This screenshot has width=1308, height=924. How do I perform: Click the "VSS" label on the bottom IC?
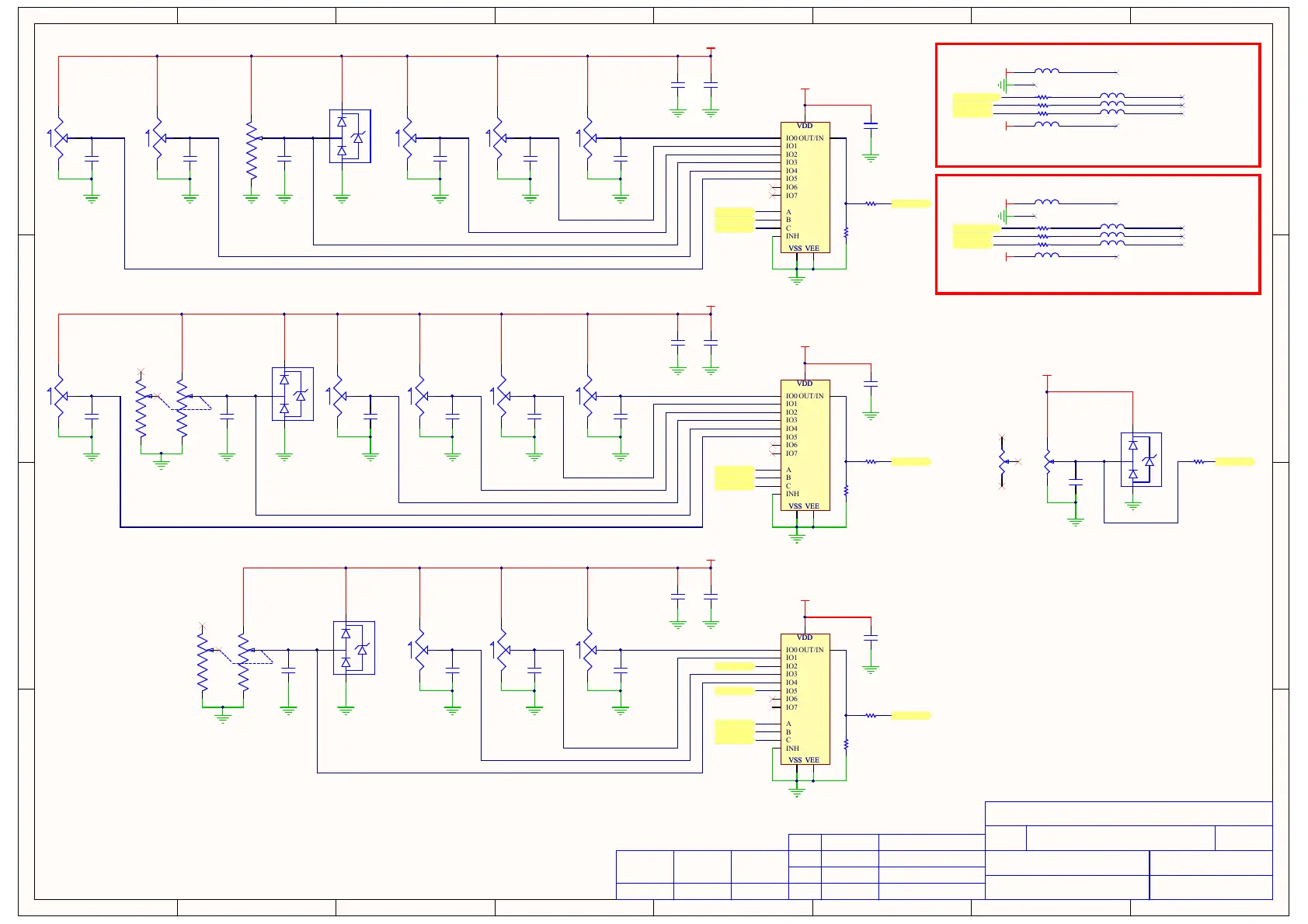pos(795,760)
